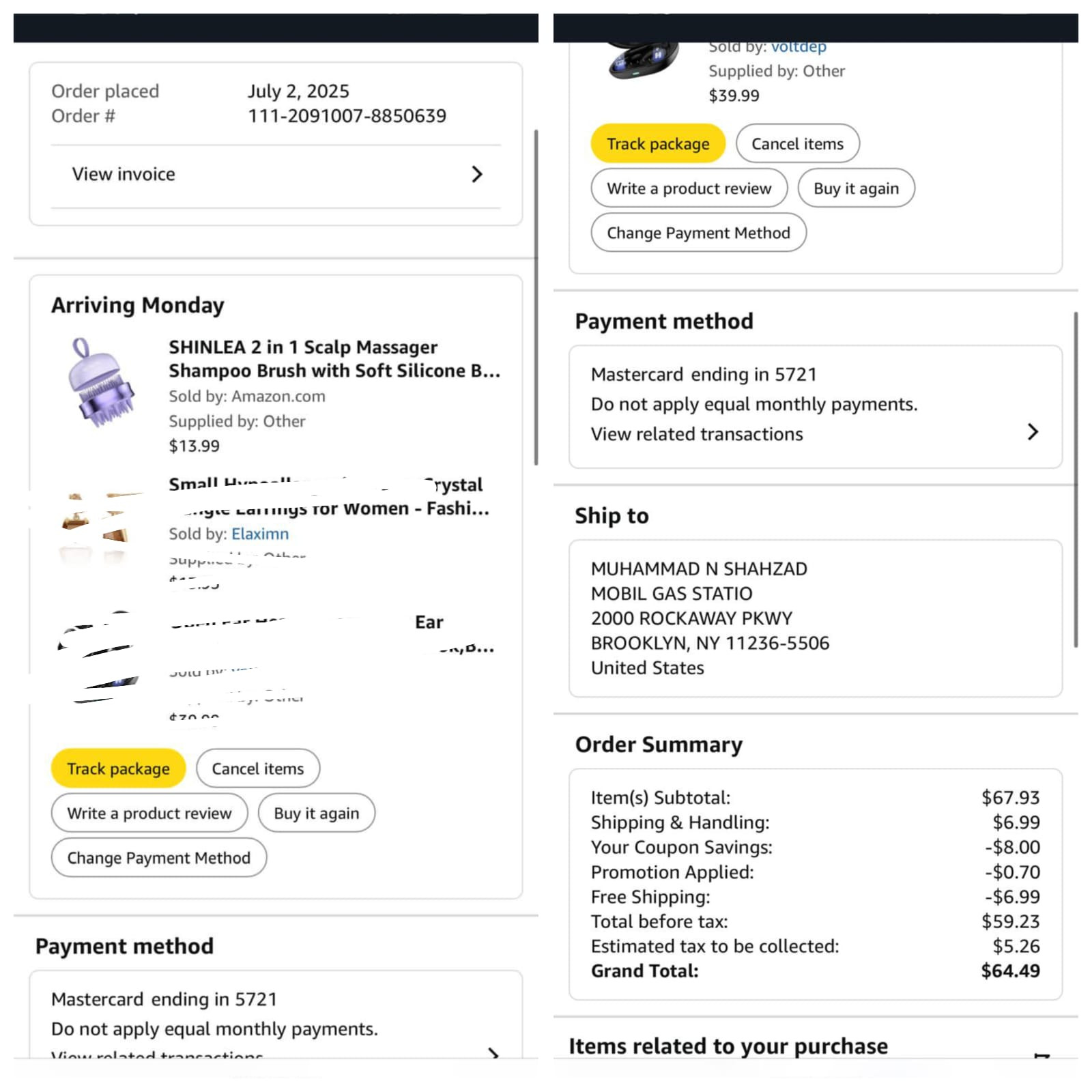Click left Write a product review button
This screenshot has height=1092, width=1092.
click(x=149, y=813)
